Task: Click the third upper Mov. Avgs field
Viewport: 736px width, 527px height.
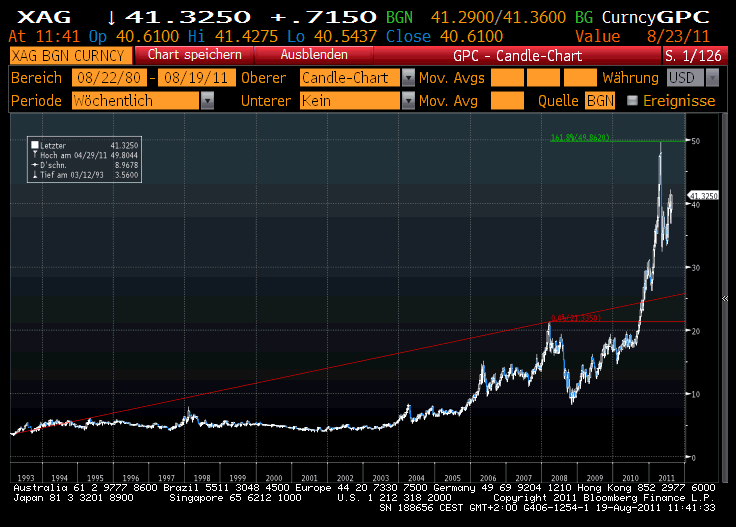Action: point(580,78)
